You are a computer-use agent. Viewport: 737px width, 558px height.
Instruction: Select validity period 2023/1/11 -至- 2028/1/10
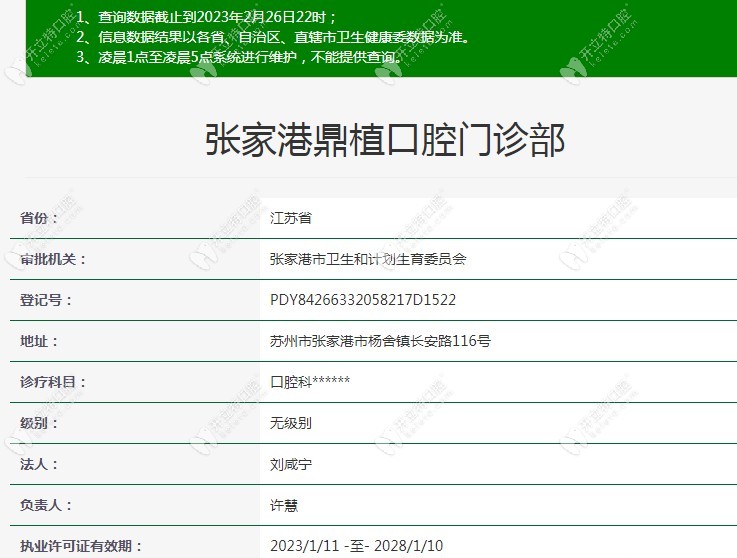coord(356,546)
